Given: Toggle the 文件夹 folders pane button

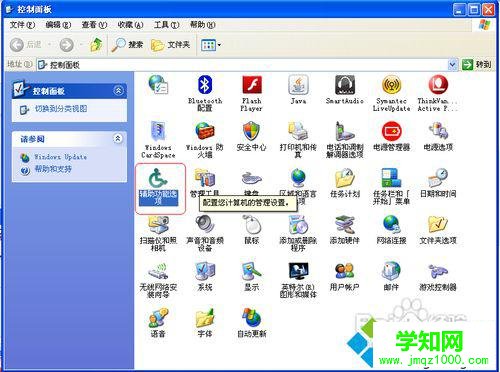Looking at the screenshot, I should click(x=170, y=45).
